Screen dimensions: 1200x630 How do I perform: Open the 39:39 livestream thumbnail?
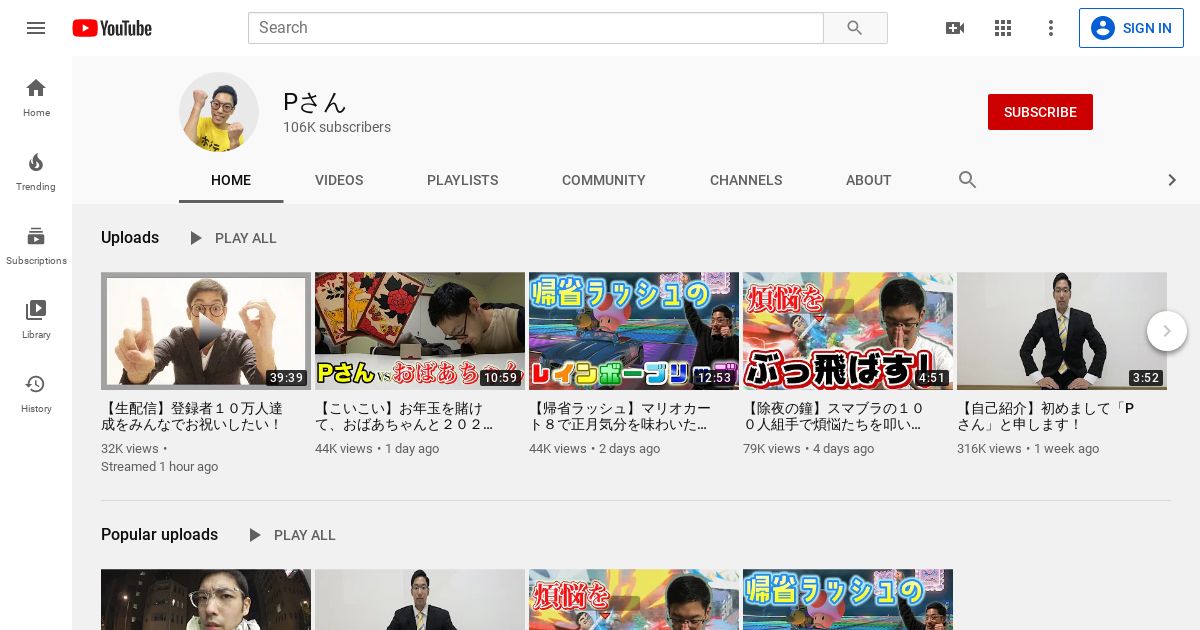(x=206, y=331)
